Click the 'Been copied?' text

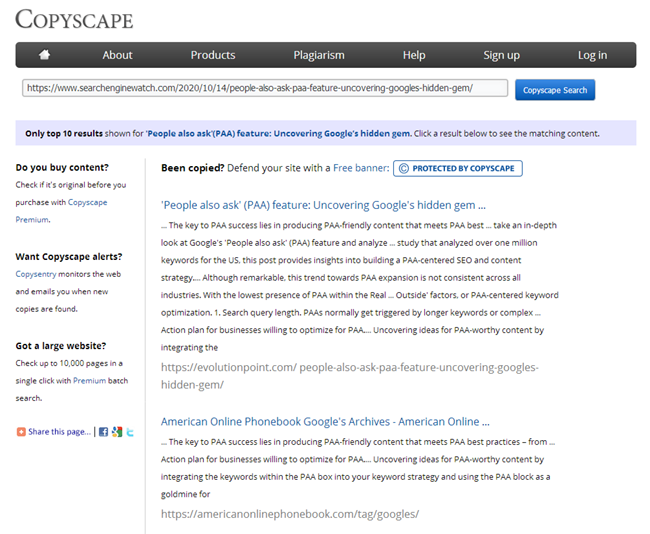[192, 168]
